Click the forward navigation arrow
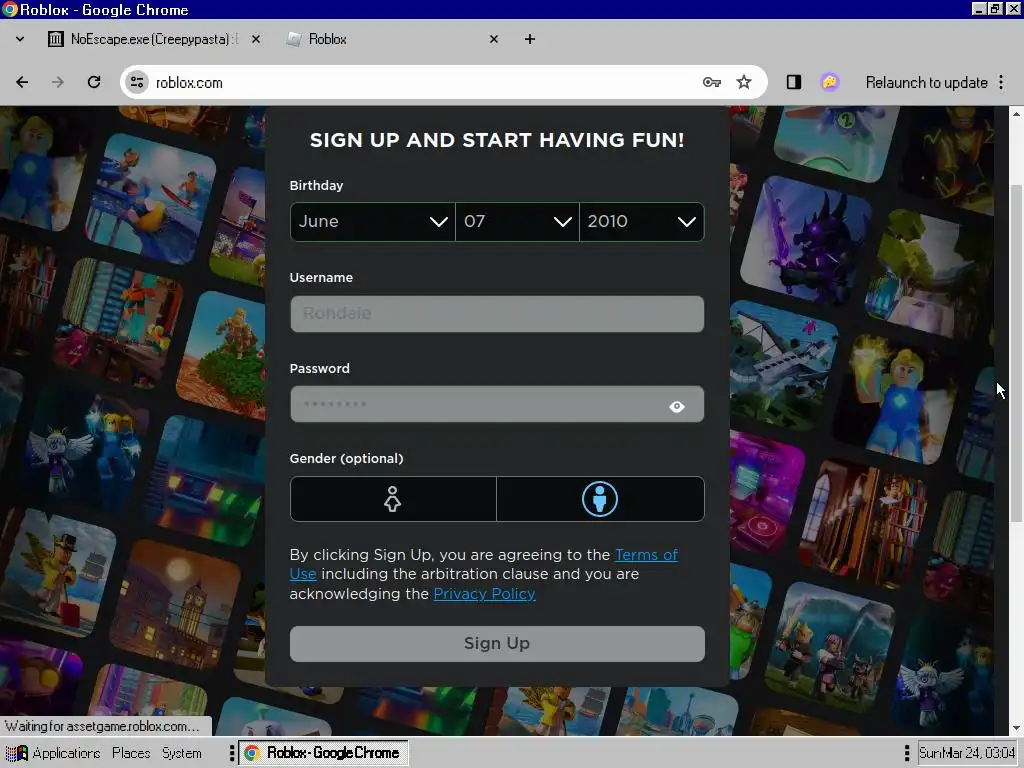1024x768 pixels. tap(58, 82)
